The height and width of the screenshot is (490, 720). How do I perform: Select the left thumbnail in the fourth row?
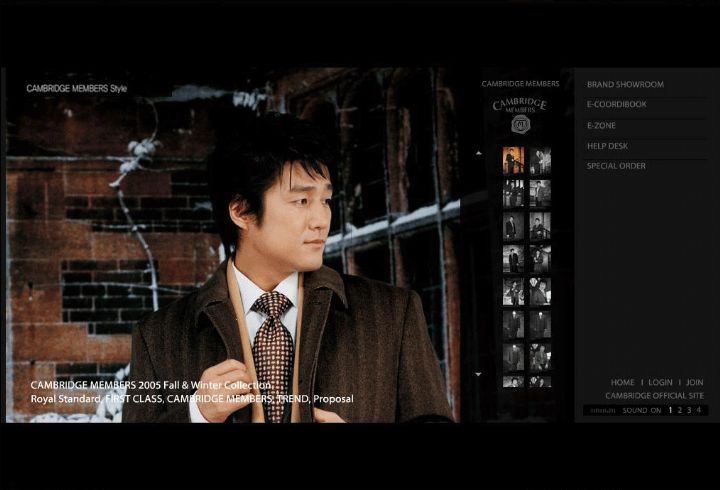pyautogui.click(x=513, y=259)
